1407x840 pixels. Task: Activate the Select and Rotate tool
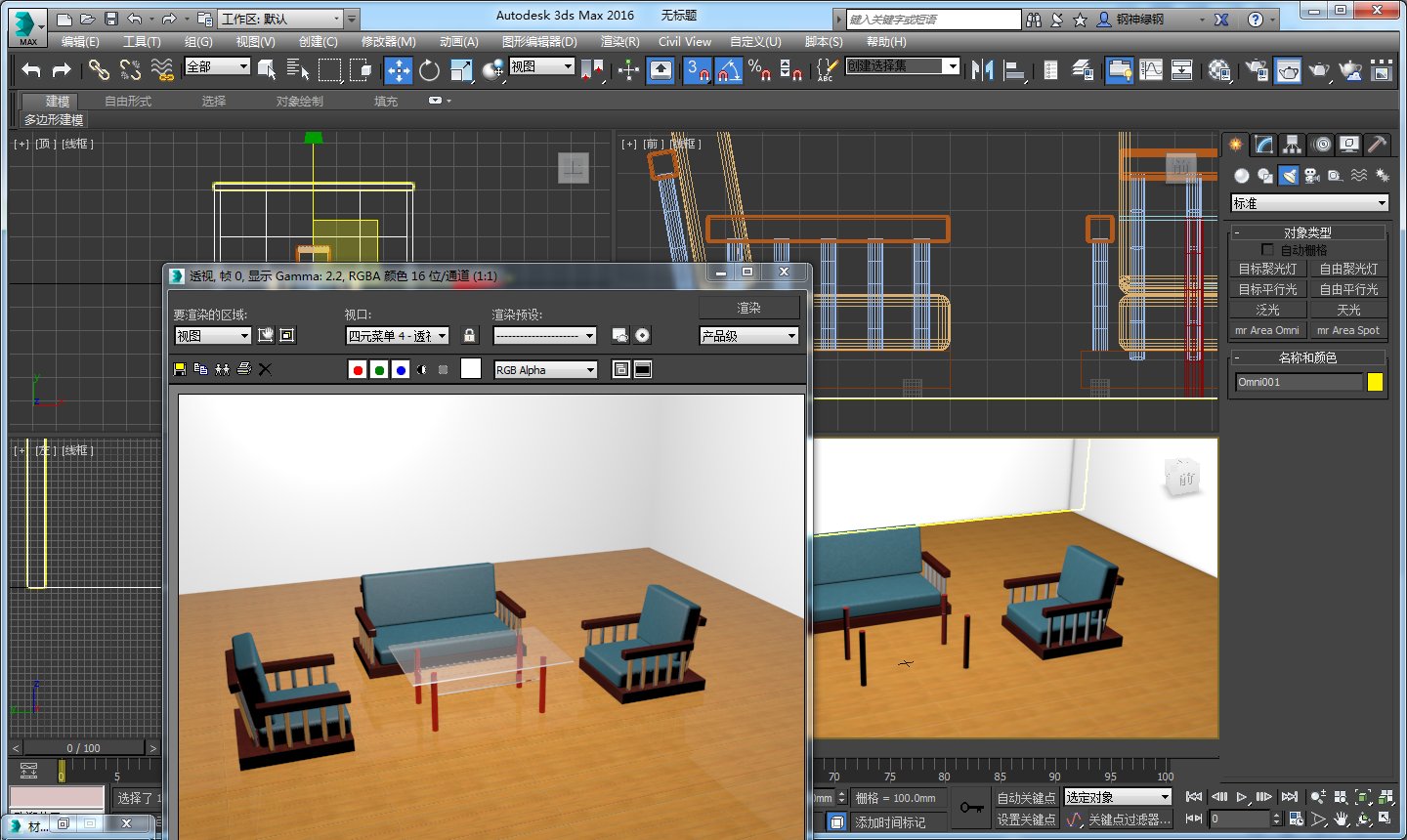pos(428,69)
